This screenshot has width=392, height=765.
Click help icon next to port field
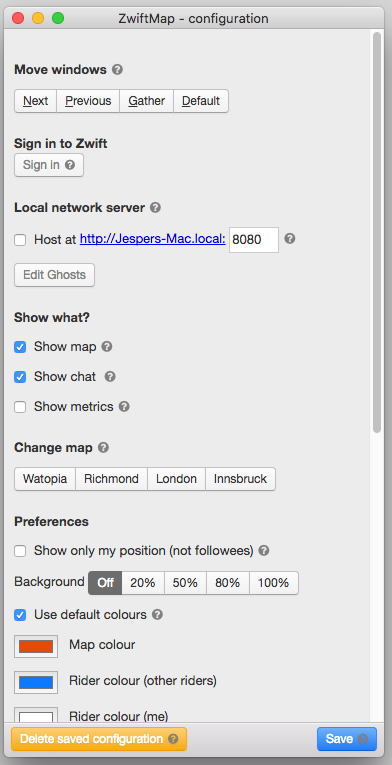click(290, 239)
